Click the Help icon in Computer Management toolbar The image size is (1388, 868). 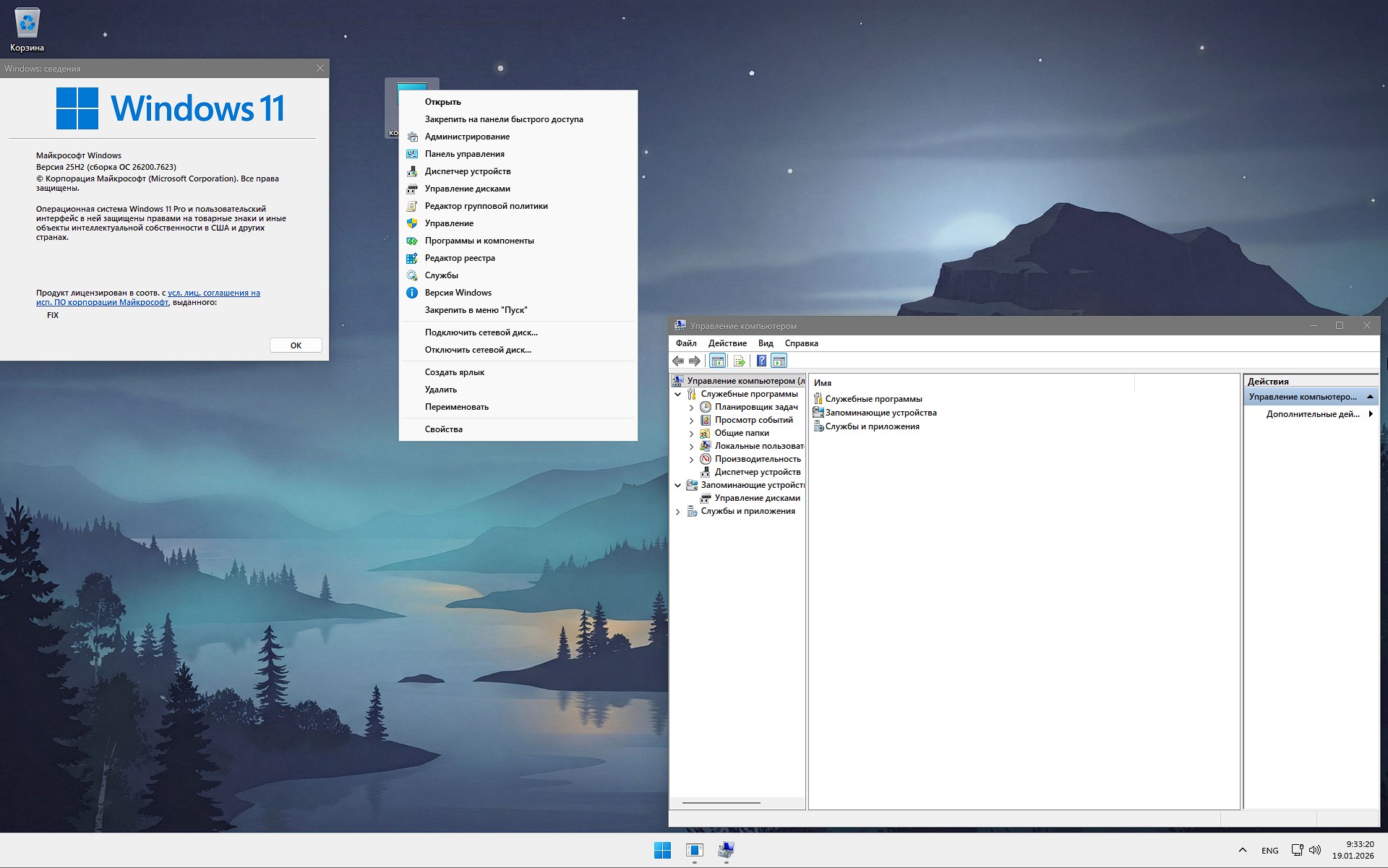point(761,362)
